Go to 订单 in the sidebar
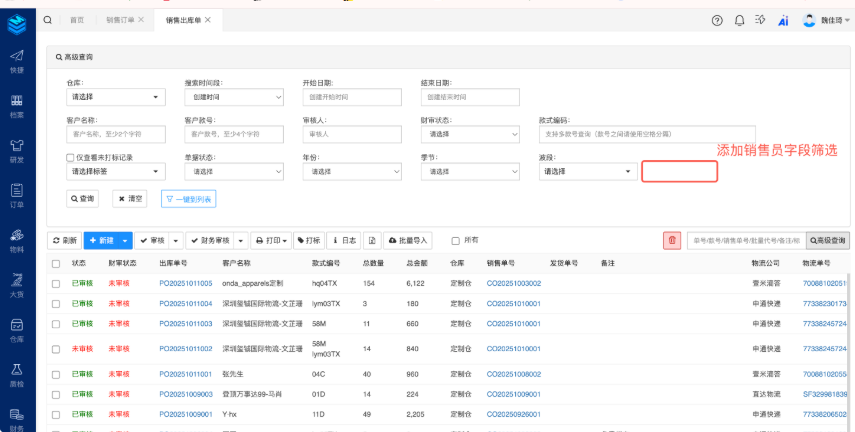Viewport: 855px width, 432px height. point(17,195)
